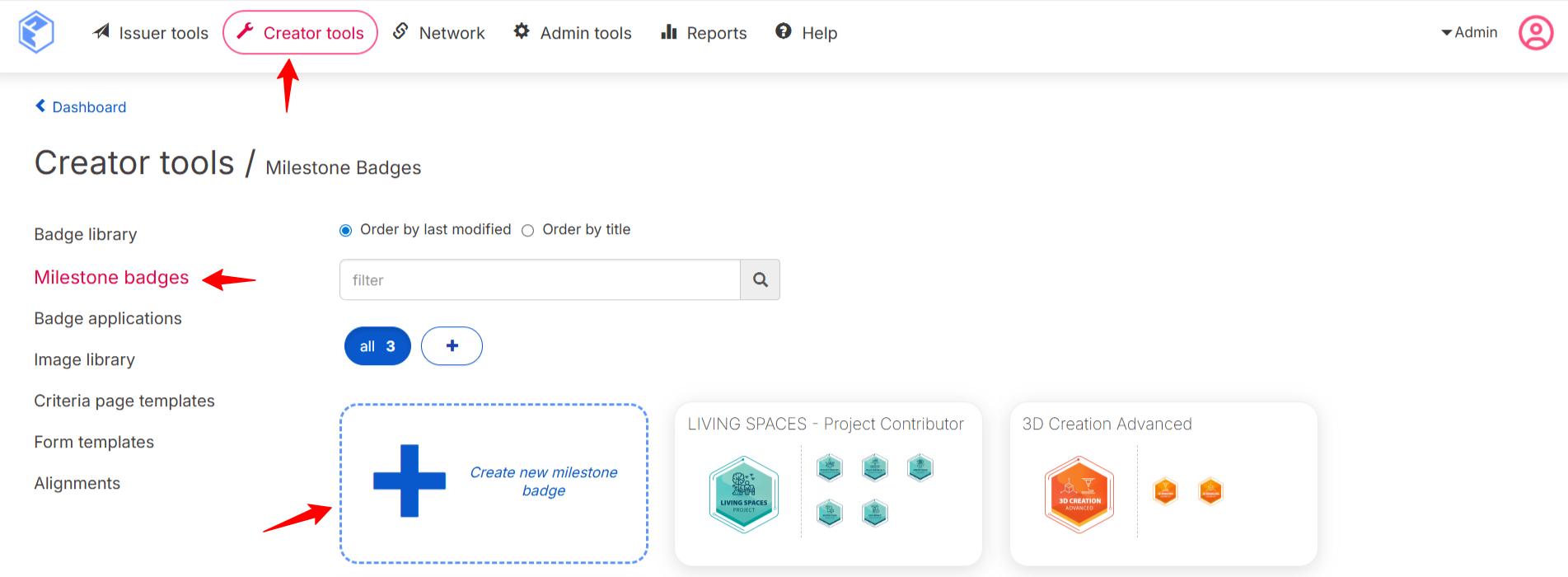Click into the filter text field

[x=540, y=280]
